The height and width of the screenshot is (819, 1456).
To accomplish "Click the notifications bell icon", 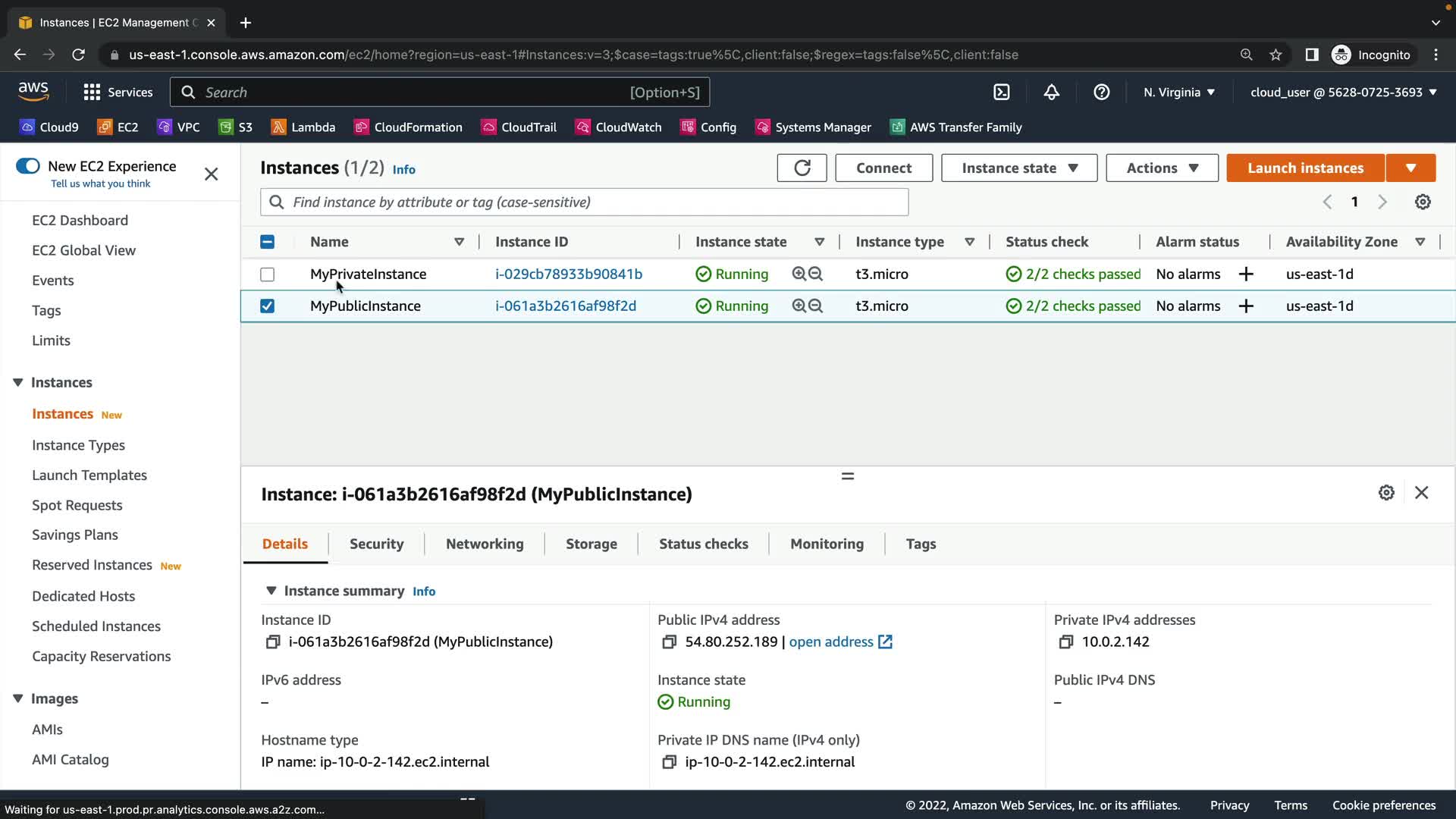I will (1051, 92).
